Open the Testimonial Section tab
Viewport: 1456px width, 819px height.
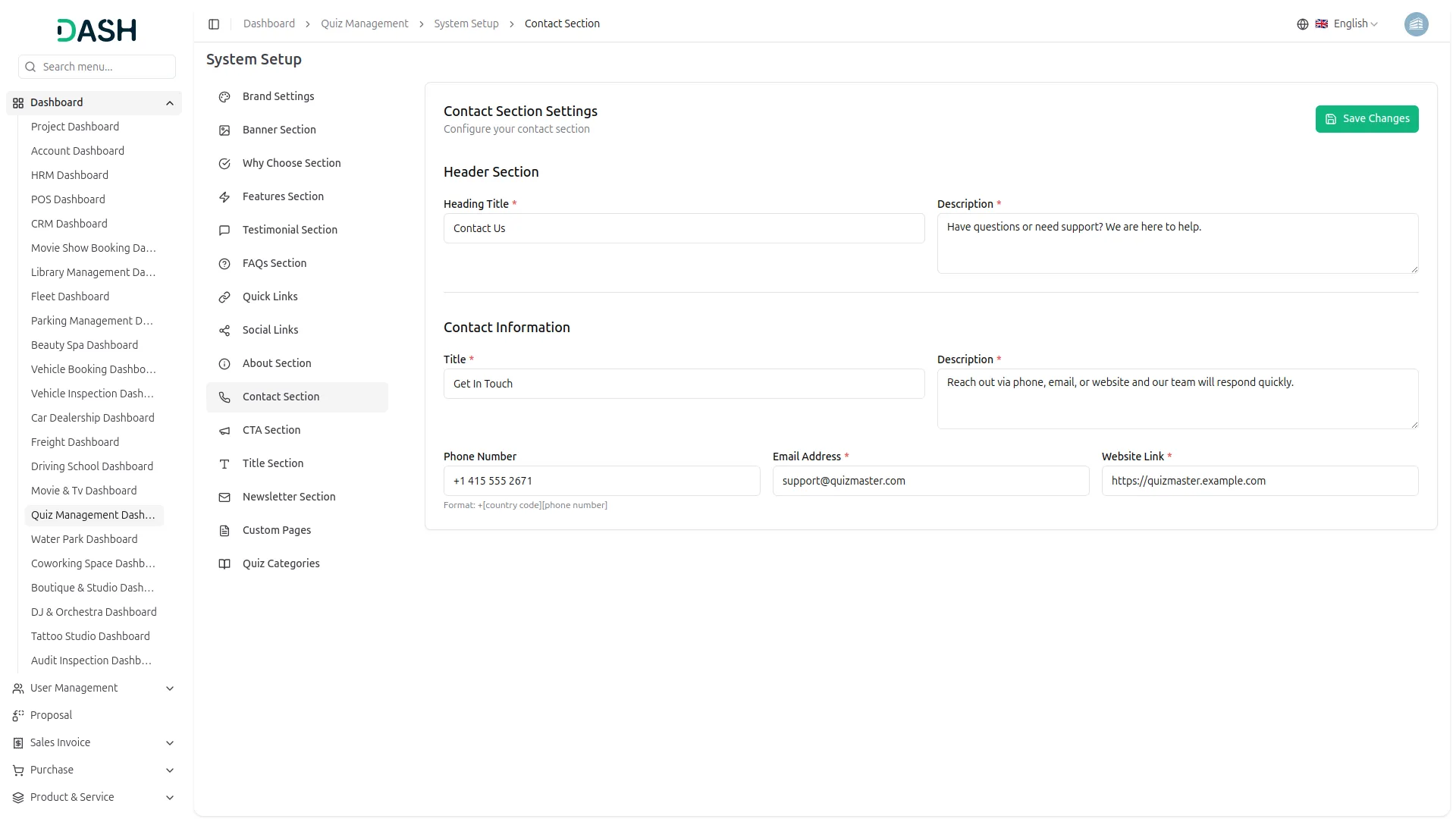coord(290,230)
